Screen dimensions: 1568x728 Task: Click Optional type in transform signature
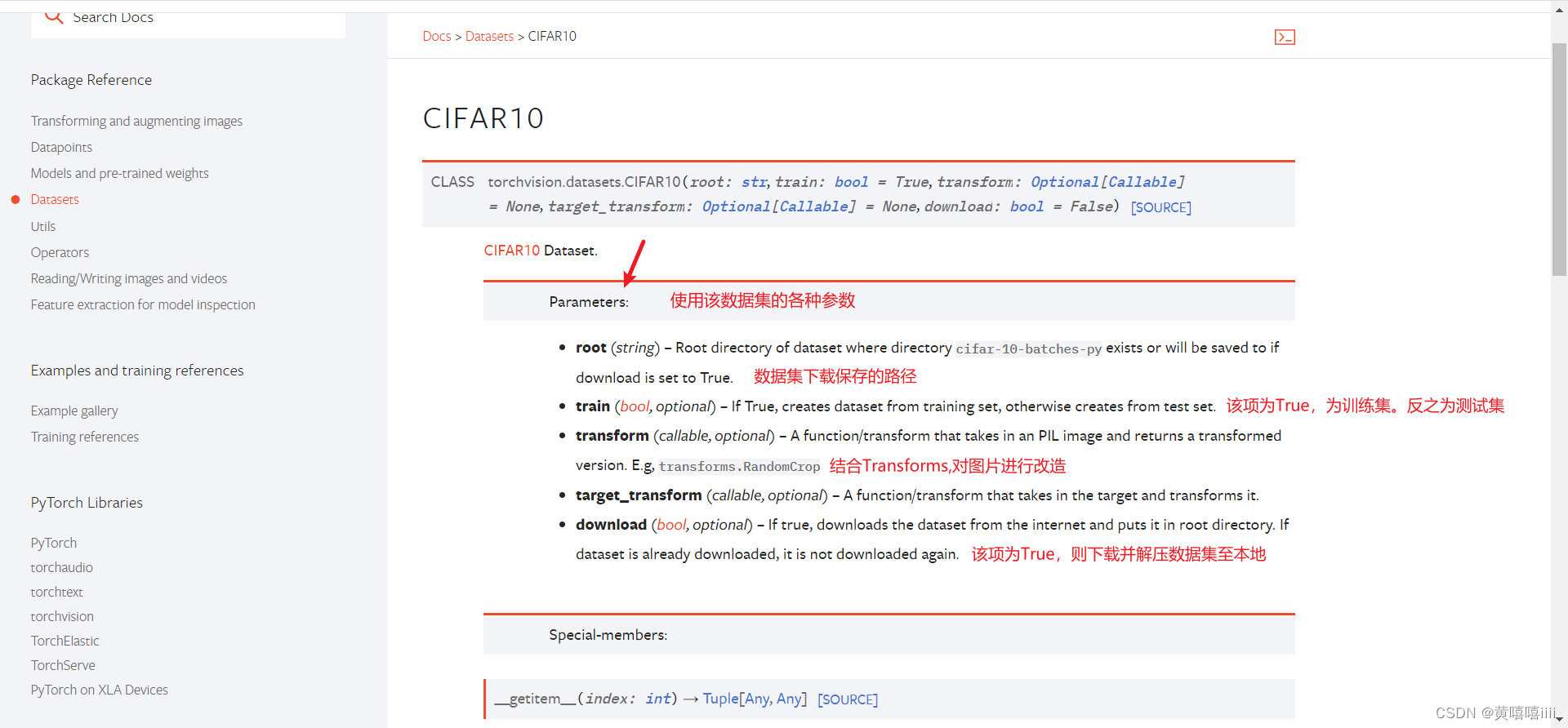(1065, 182)
